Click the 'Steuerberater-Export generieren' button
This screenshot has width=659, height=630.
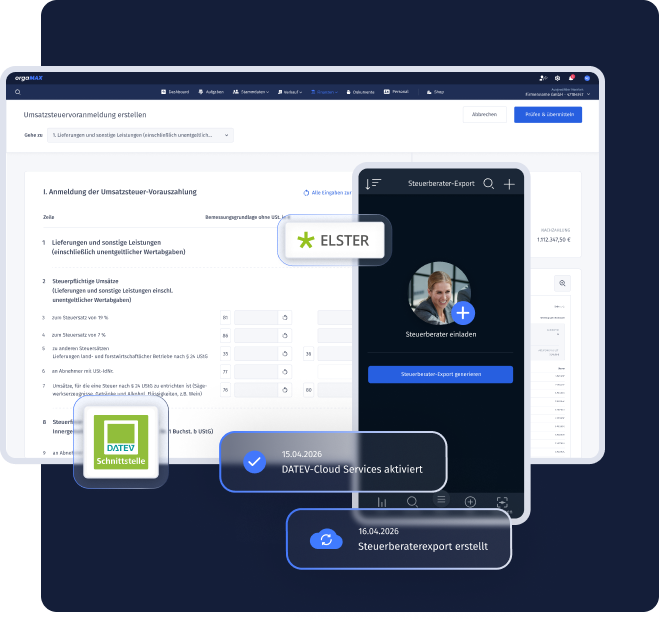(440, 374)
